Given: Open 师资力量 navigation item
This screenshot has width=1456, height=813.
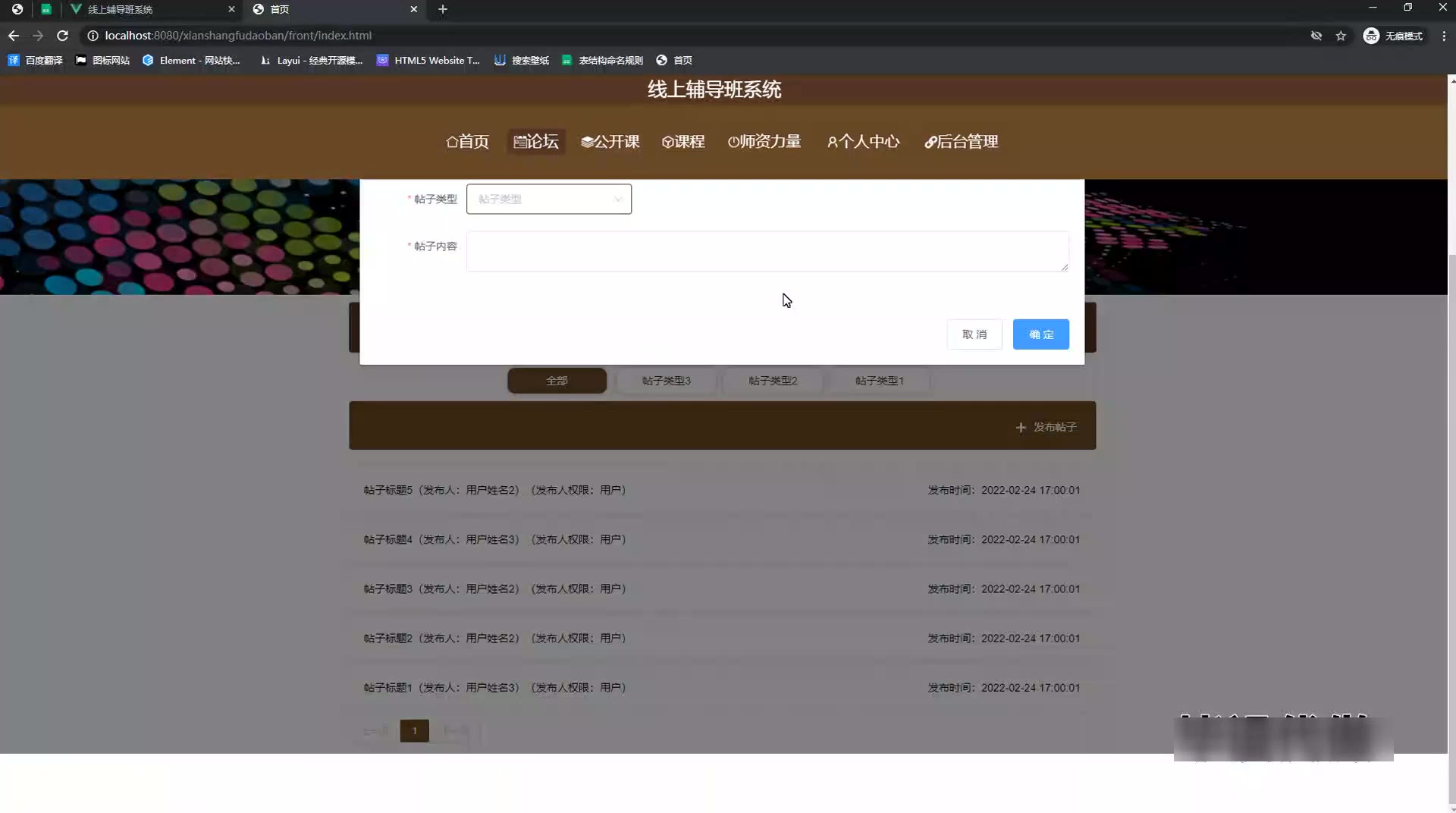Looking at the screenshot, I should (x=764, y=142).
